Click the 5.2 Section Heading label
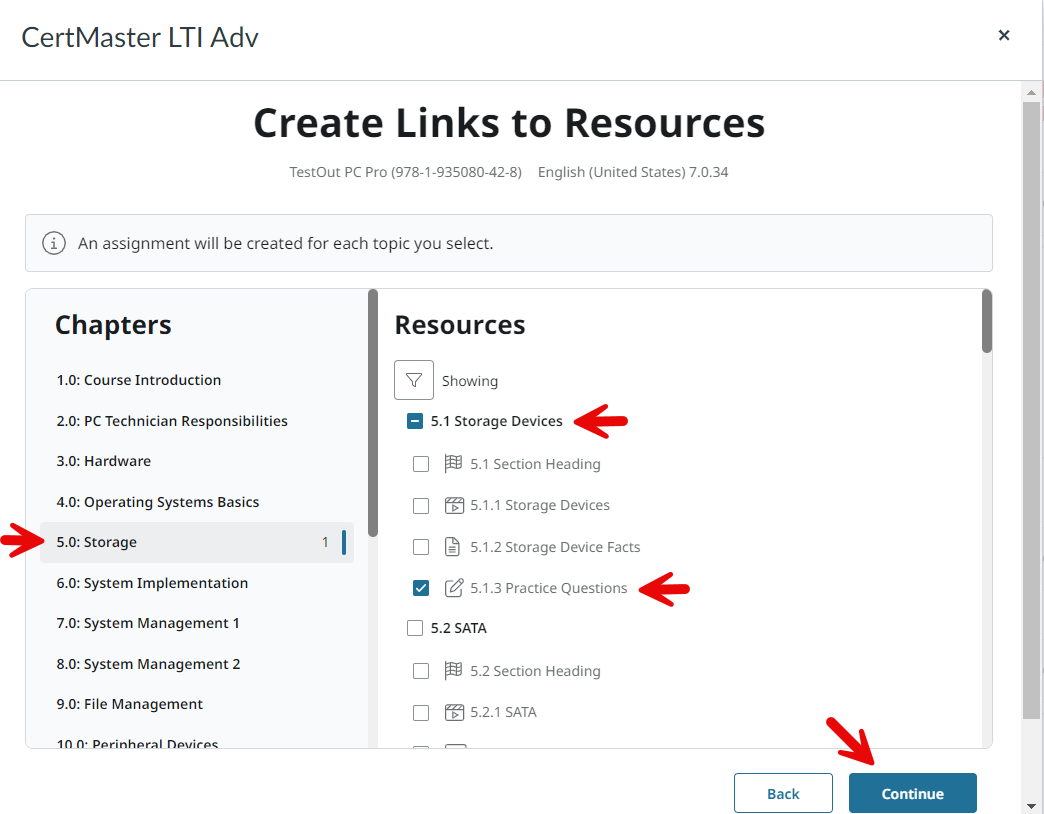 point(535,671)
